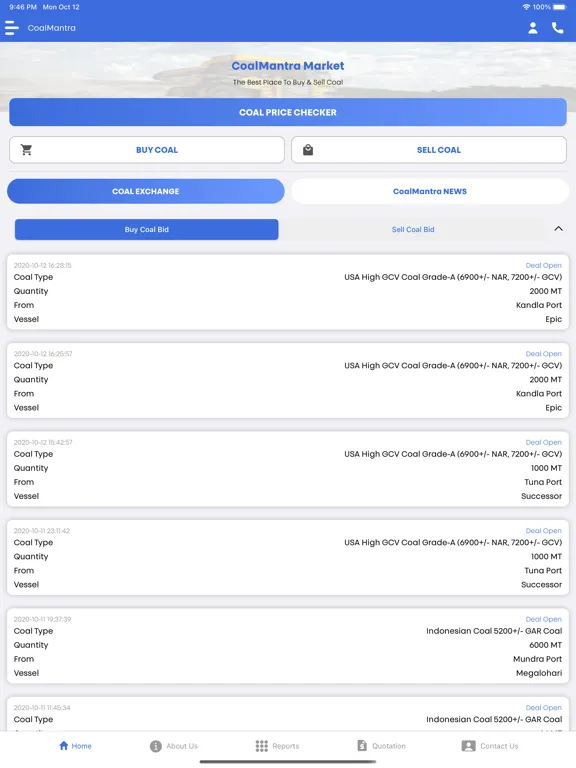Click Deal Open on 15:42:57 bid

coord(544,442)
